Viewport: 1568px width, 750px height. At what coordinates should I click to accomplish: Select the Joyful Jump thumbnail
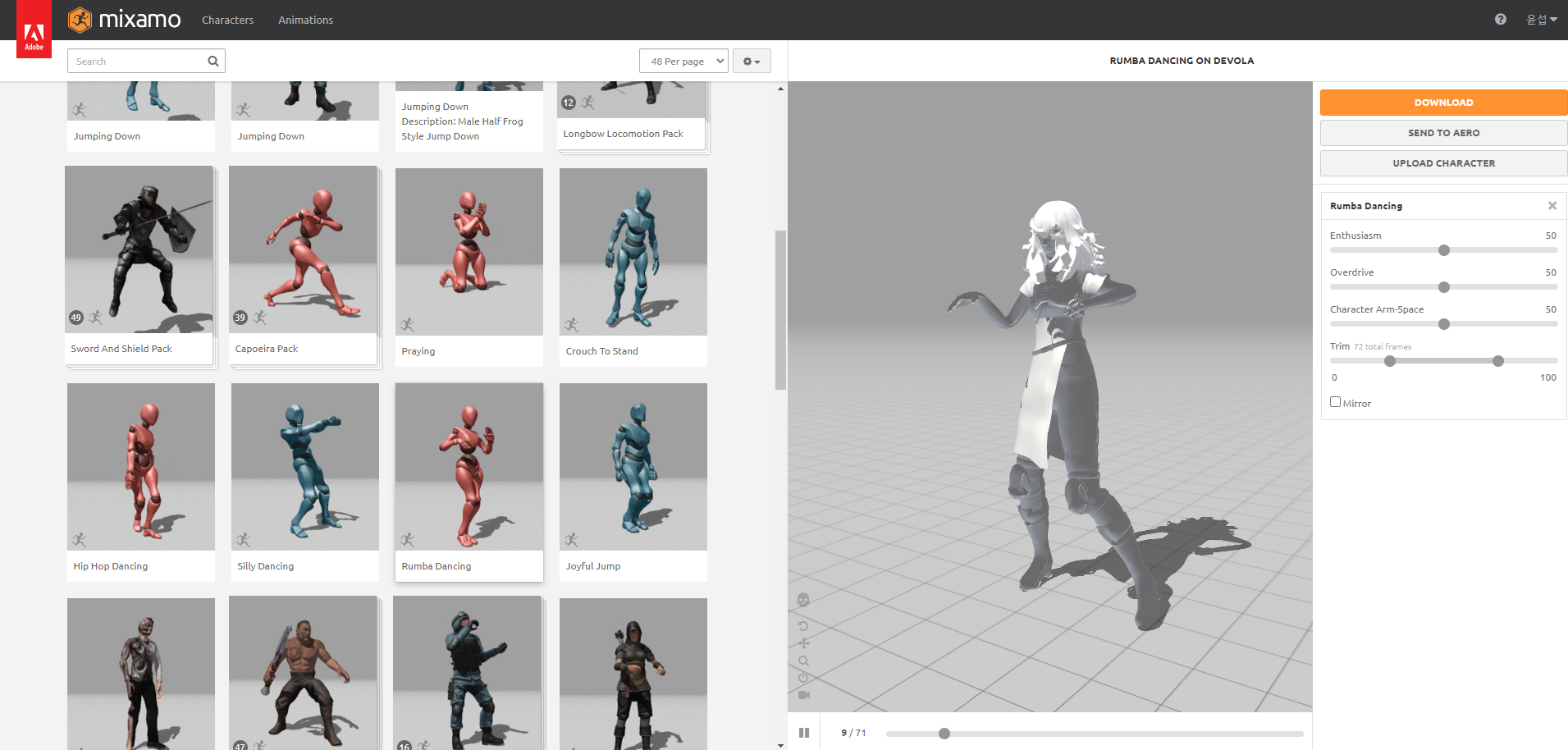coord(633,466)
